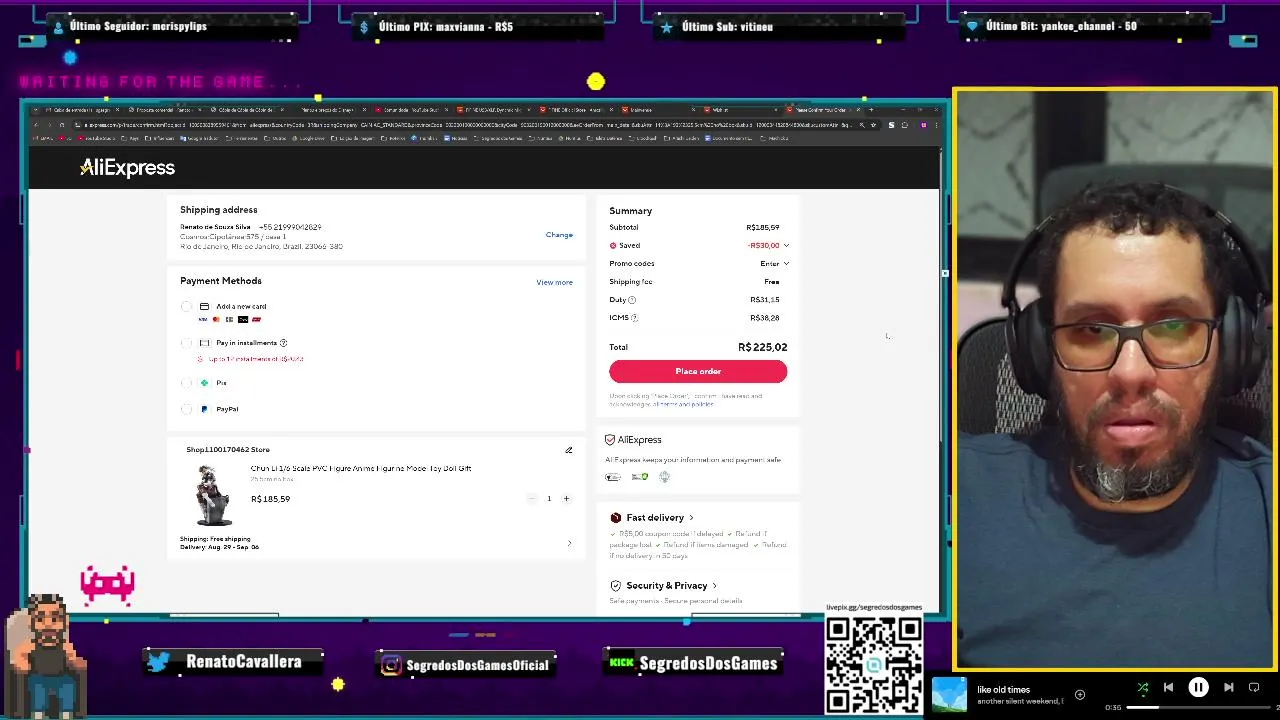Click the credit card icon
Viewport: 1280px width, 720px height.
coord(204,307)
